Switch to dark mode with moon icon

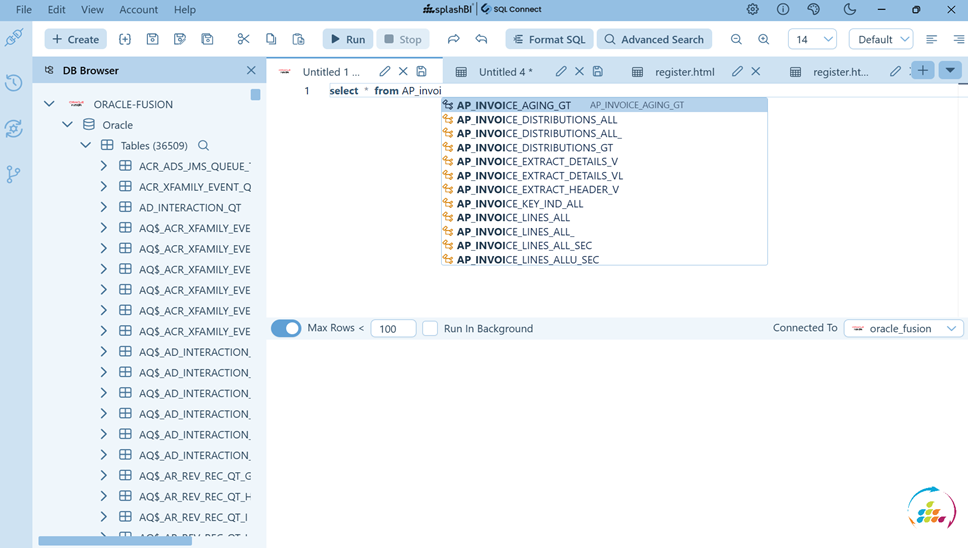(x=849, y=9)
